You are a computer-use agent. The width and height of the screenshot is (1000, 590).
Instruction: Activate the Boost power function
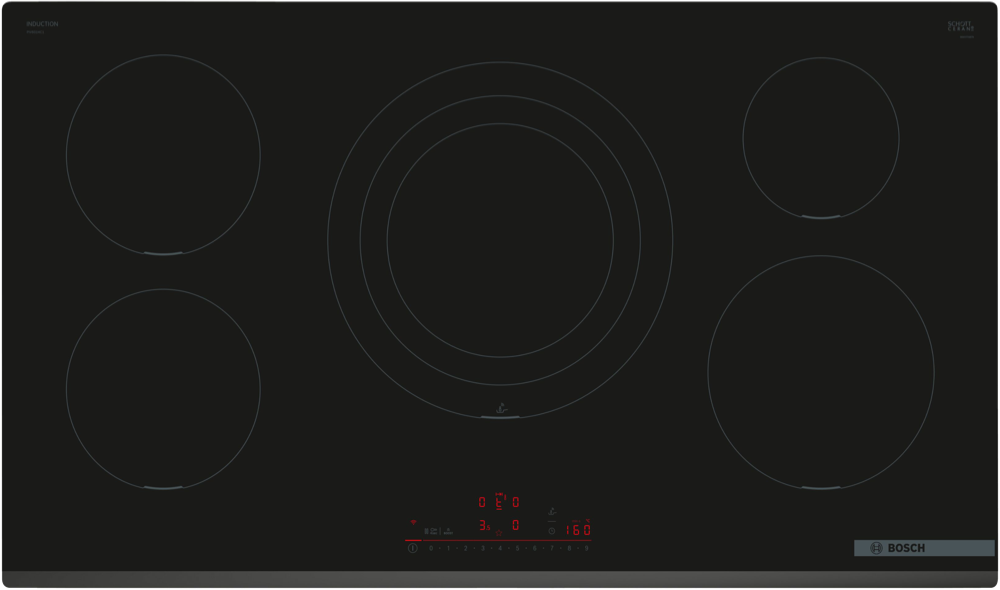447,531
